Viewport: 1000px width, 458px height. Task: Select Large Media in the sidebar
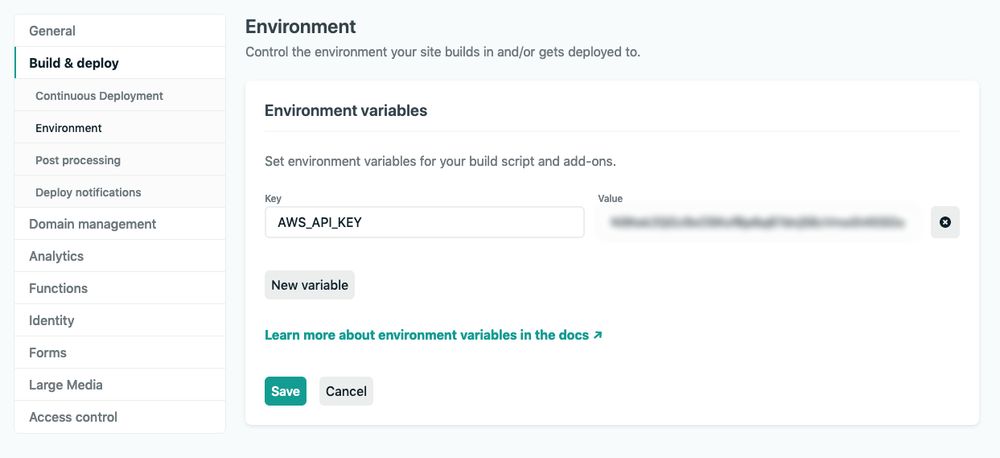[x=66, y=385]
